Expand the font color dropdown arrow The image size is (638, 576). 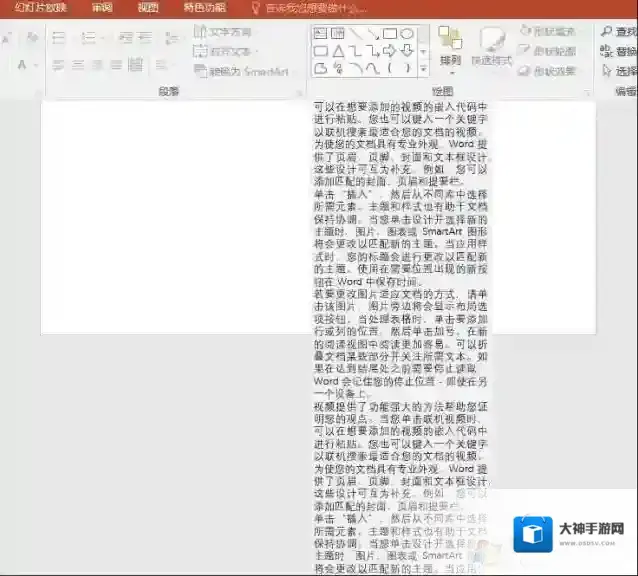click(x=36, y=65)
